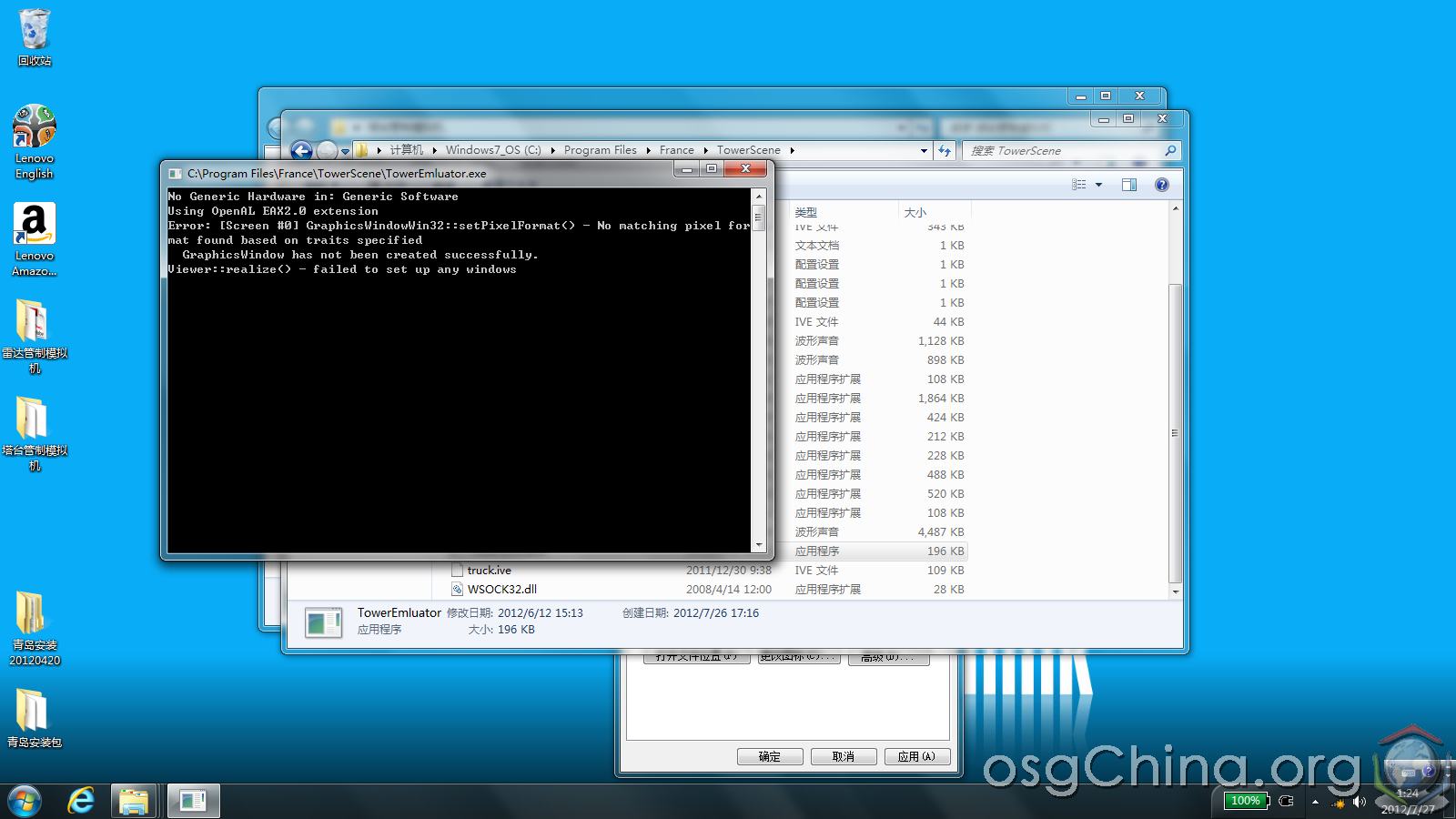Image resolution: width=1456 pixels, height=819 pixels.
Task: Click the 应用(A) button in properties dialog
Action: [917, 756]
